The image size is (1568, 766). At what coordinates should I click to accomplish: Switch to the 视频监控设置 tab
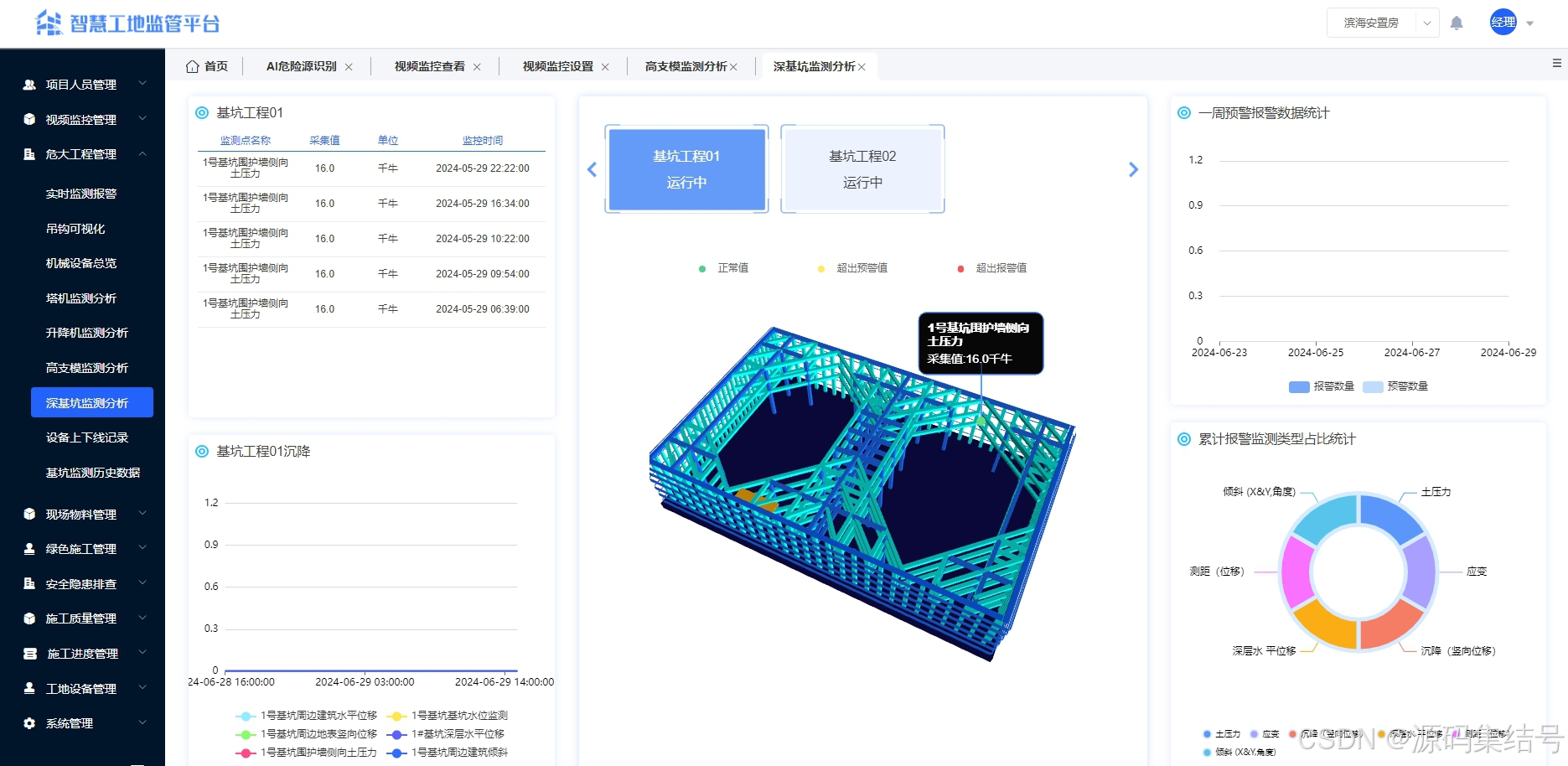tap(558, 66)
